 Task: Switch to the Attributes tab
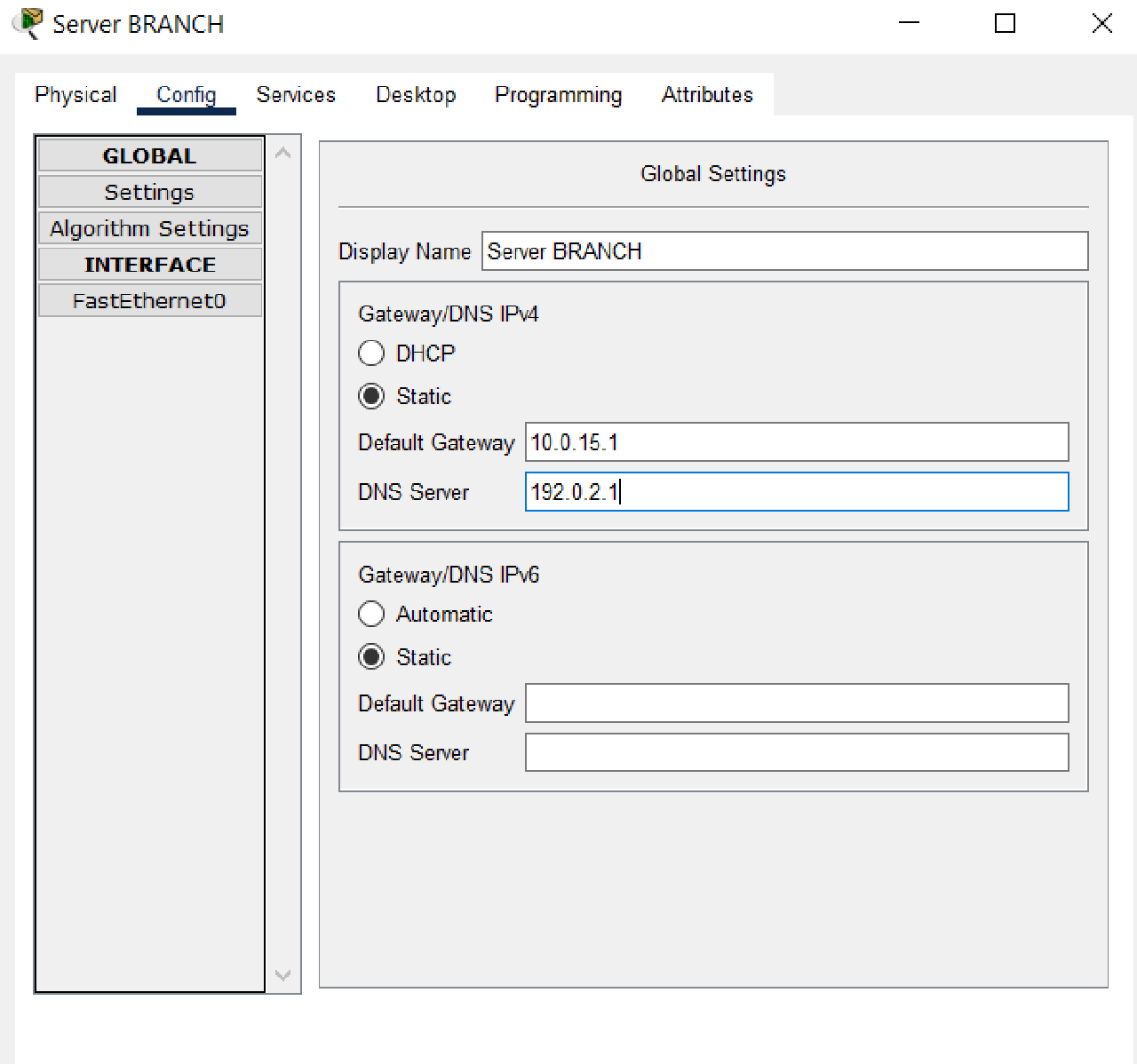pos(706,94)
